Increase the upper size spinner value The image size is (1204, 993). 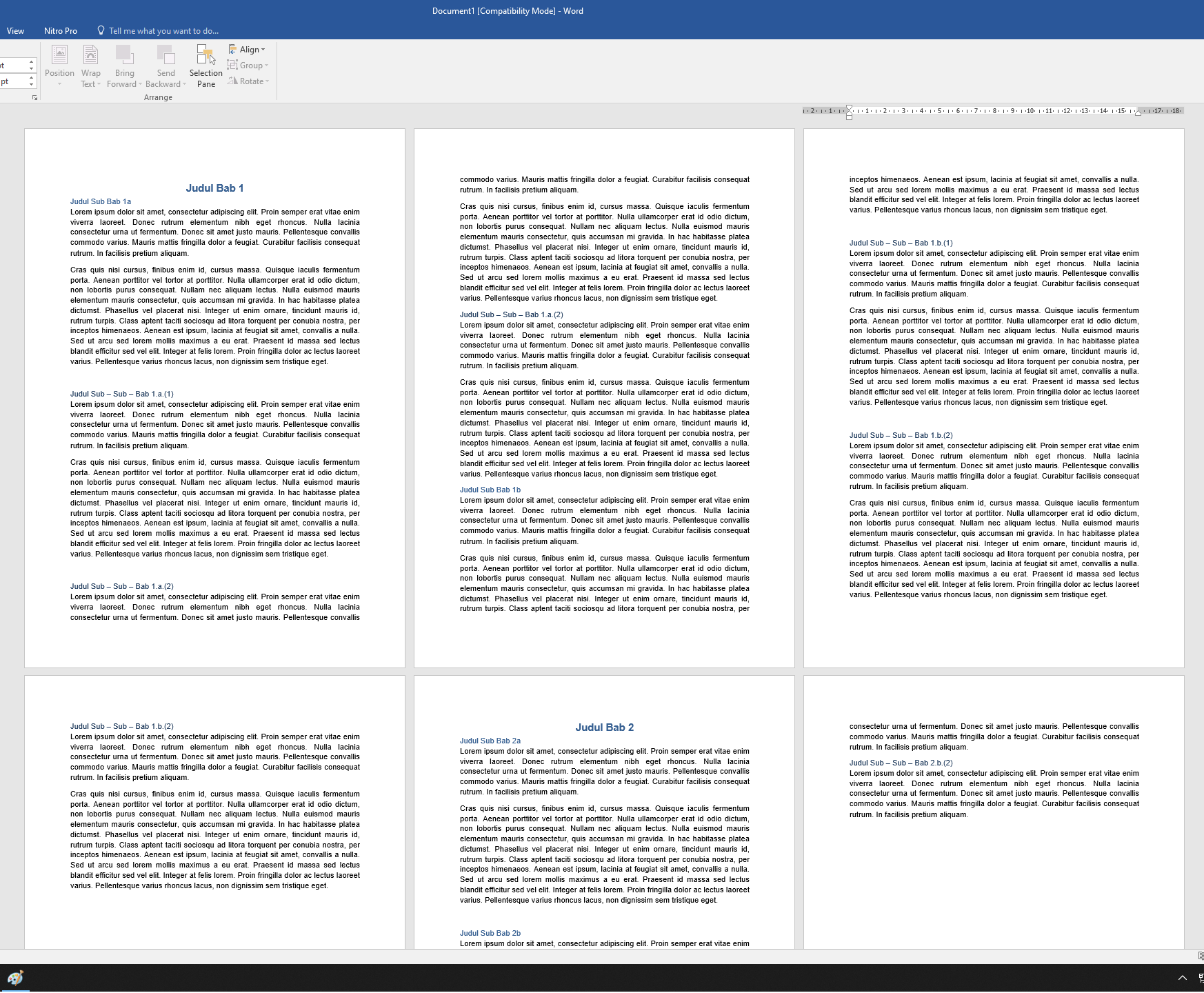tap(31, 62)
